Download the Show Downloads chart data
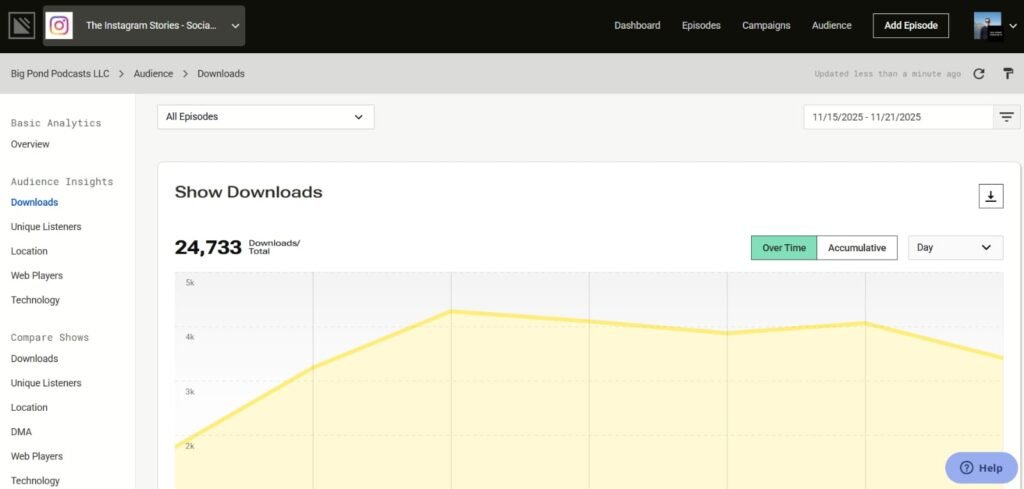1024x489 pixels. [x=991, y=196]
